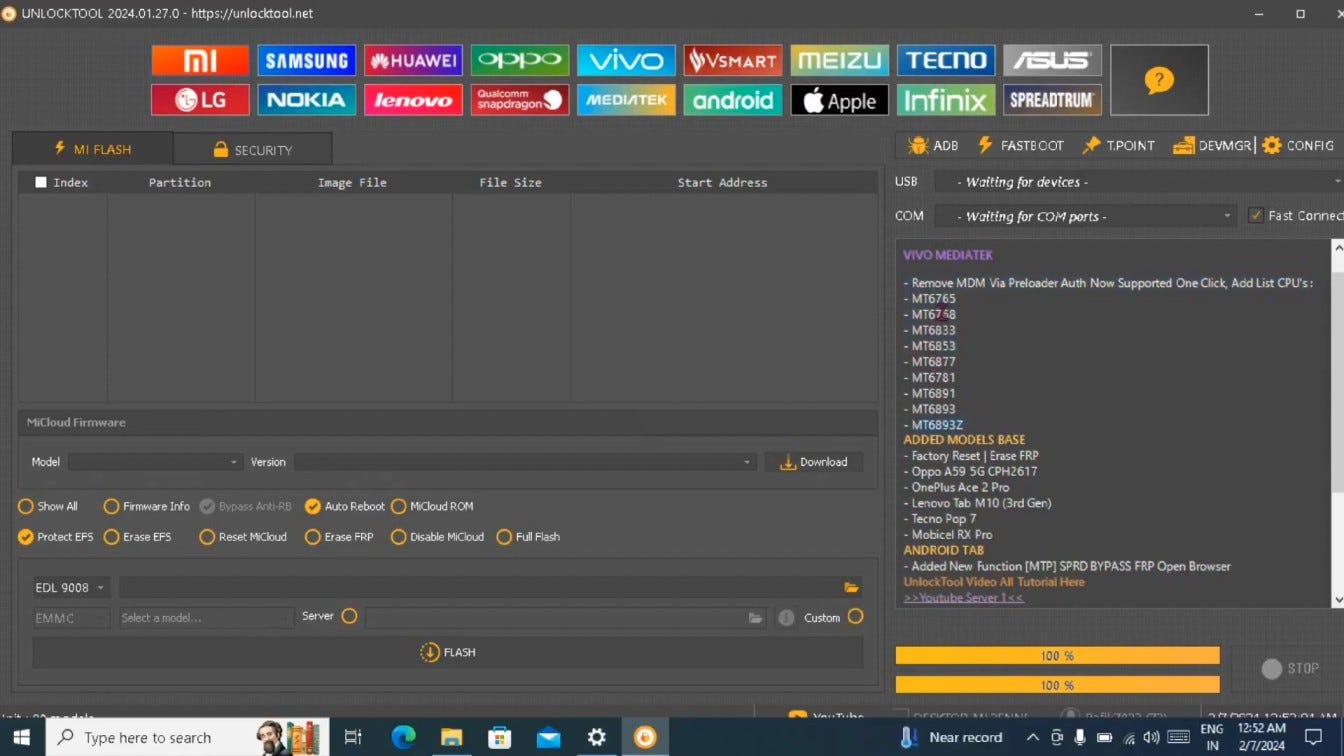Open the COM Waiting for COM ports dropdown

(x=1085, y=216)
